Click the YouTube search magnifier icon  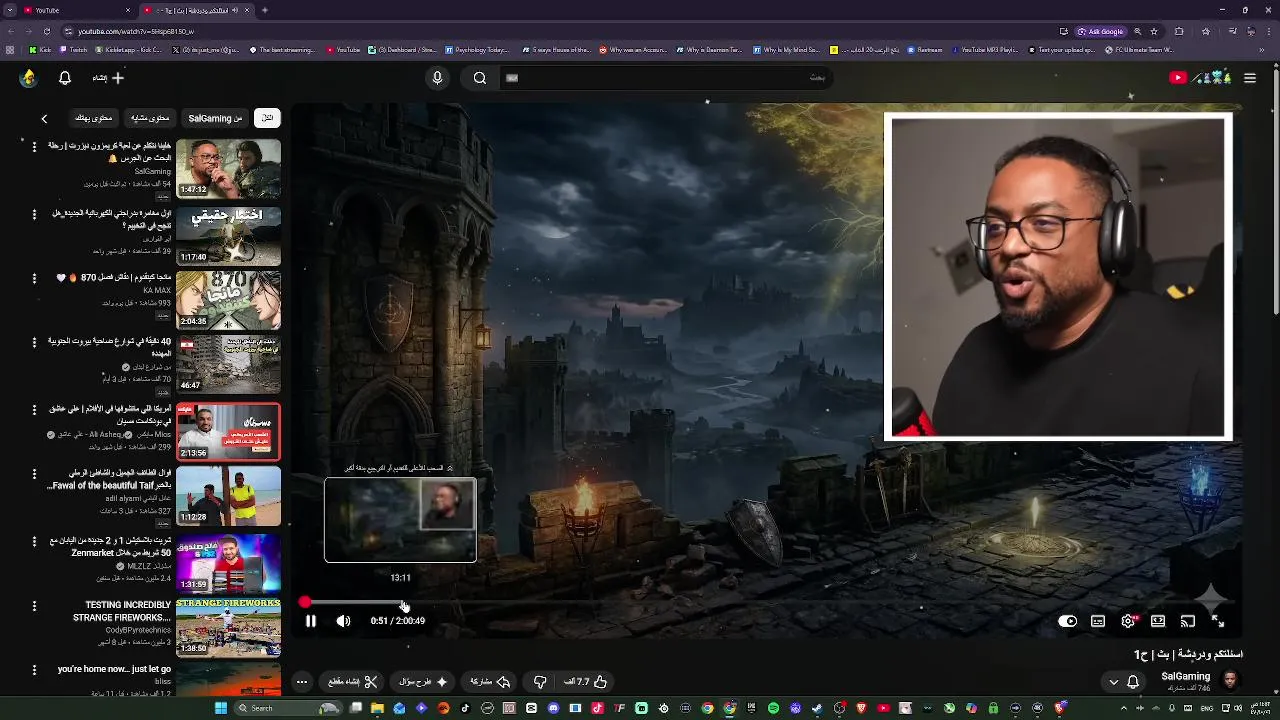[480, 78]
